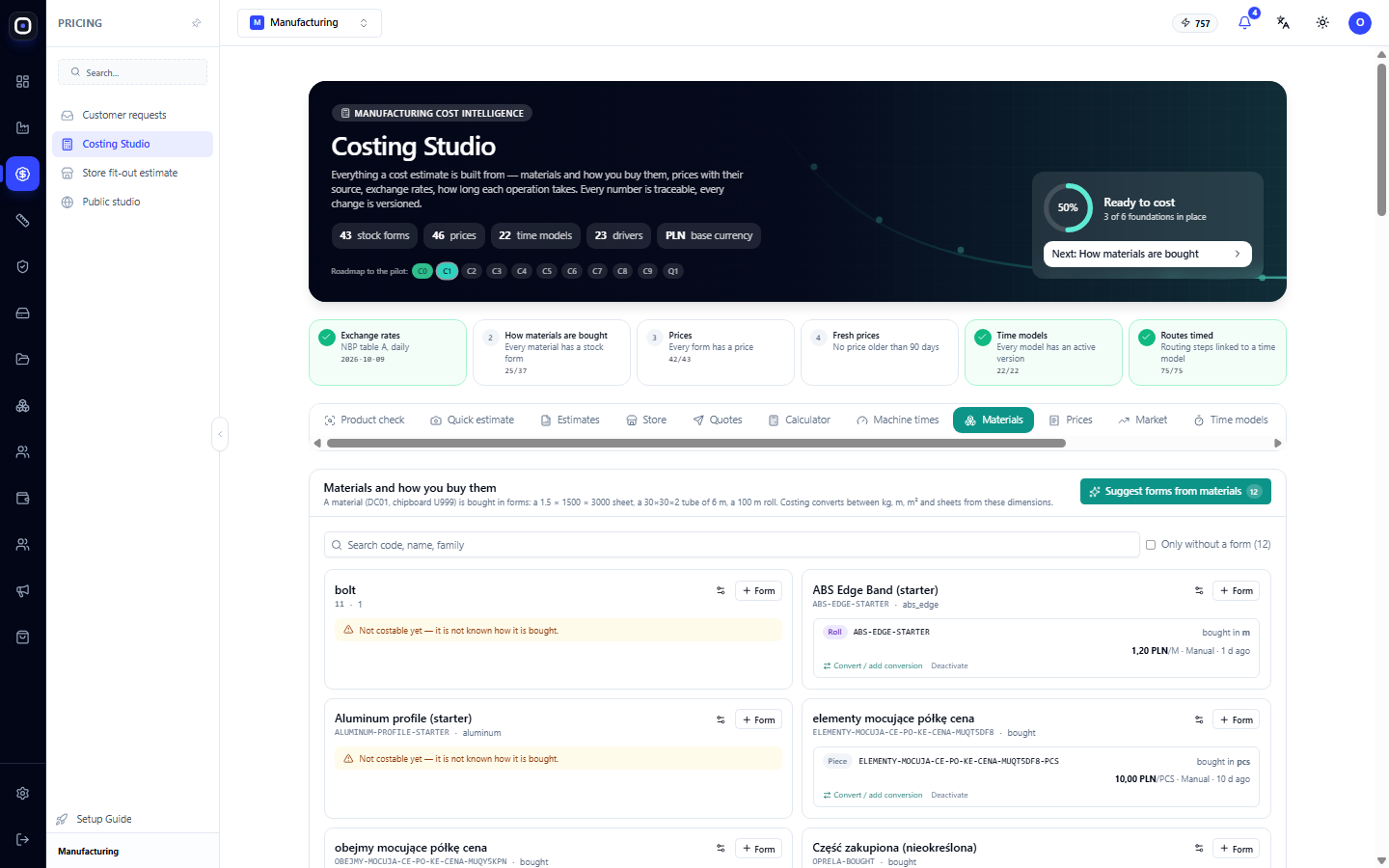Open the Setup Guide link

pyautogui.click(x=95, y=819)
